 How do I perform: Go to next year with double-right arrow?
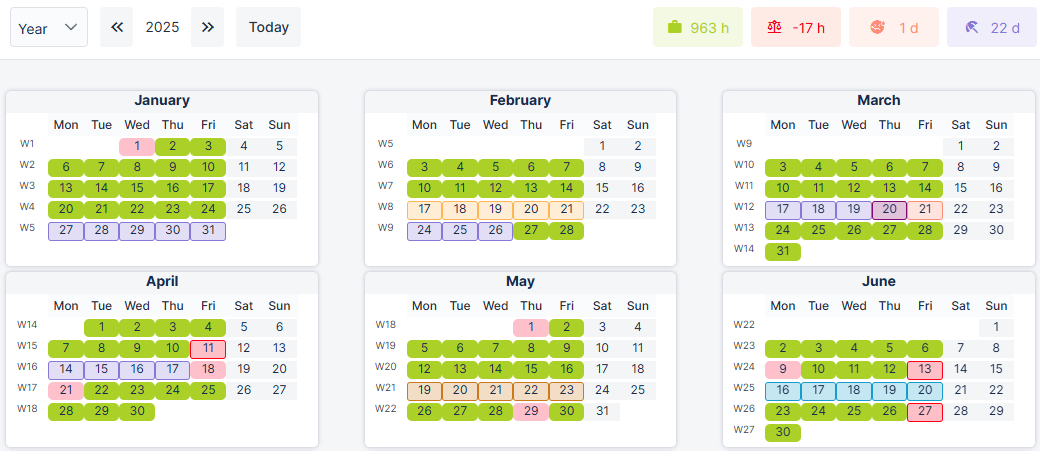(x=207, y=27)
